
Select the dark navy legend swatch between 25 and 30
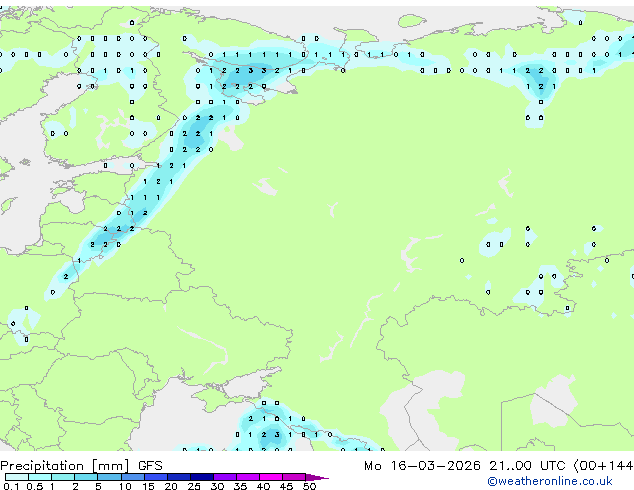202,477
